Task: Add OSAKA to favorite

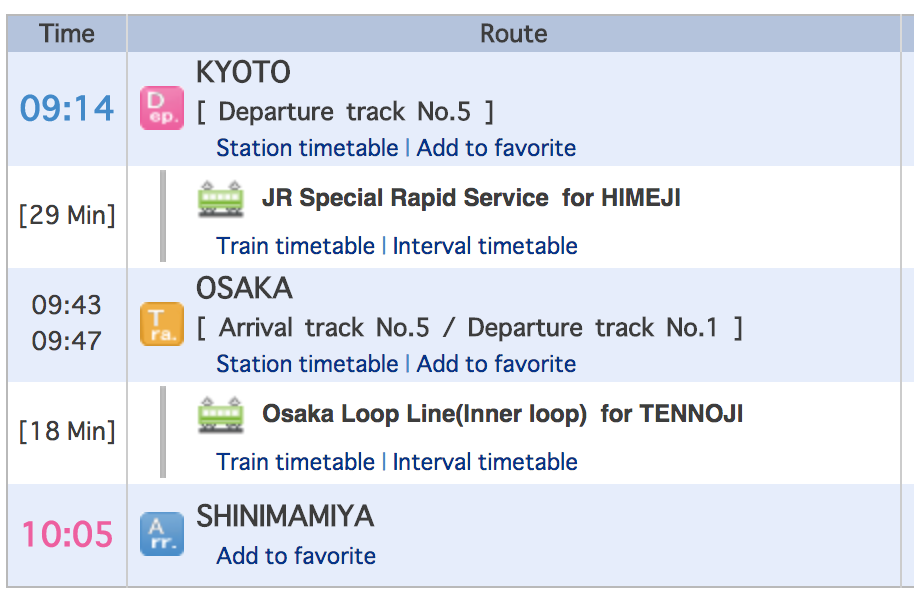Action: [x=496, y=364]
